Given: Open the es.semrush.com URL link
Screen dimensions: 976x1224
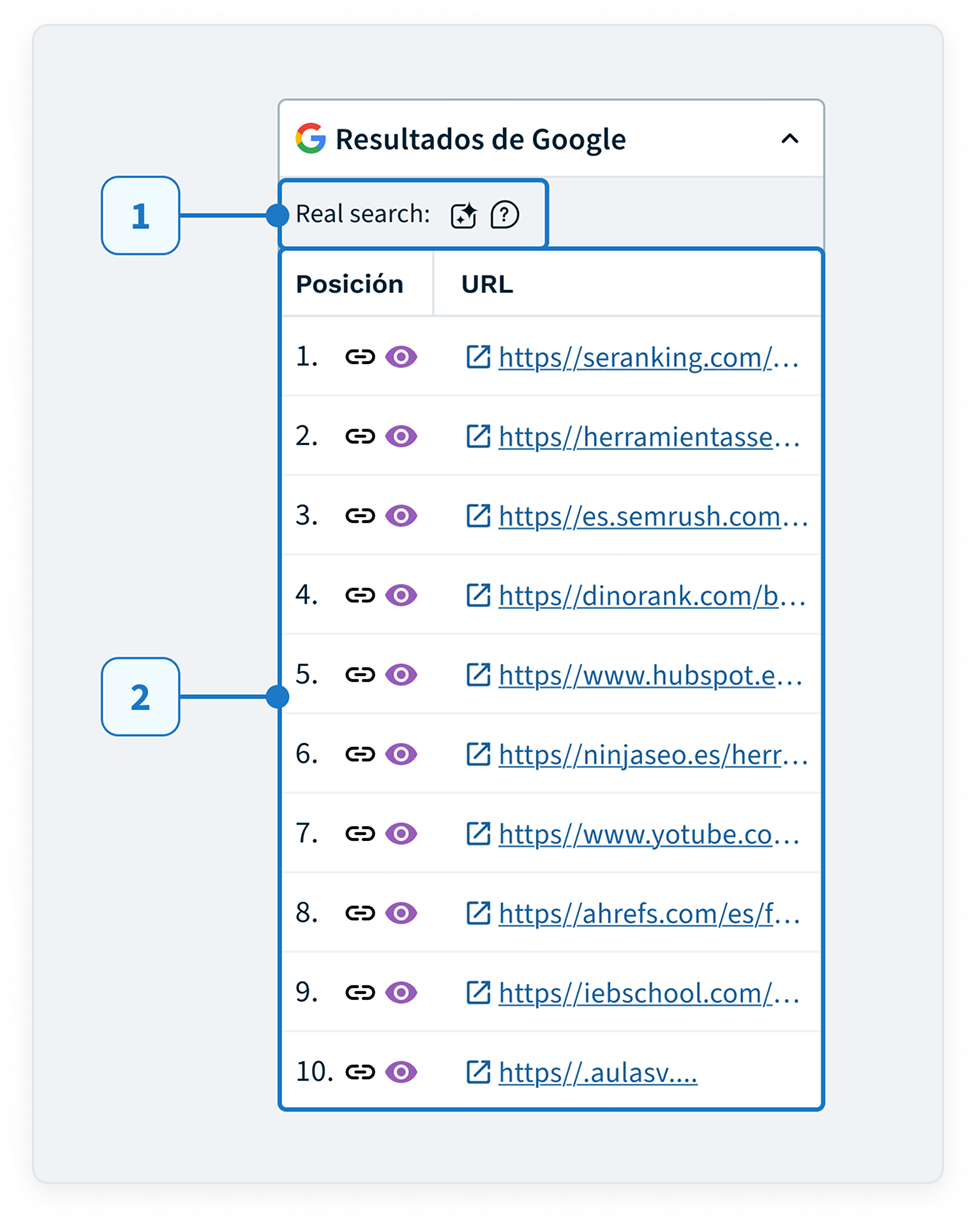Looking at the screenshot, I should [x=653, y=517].
